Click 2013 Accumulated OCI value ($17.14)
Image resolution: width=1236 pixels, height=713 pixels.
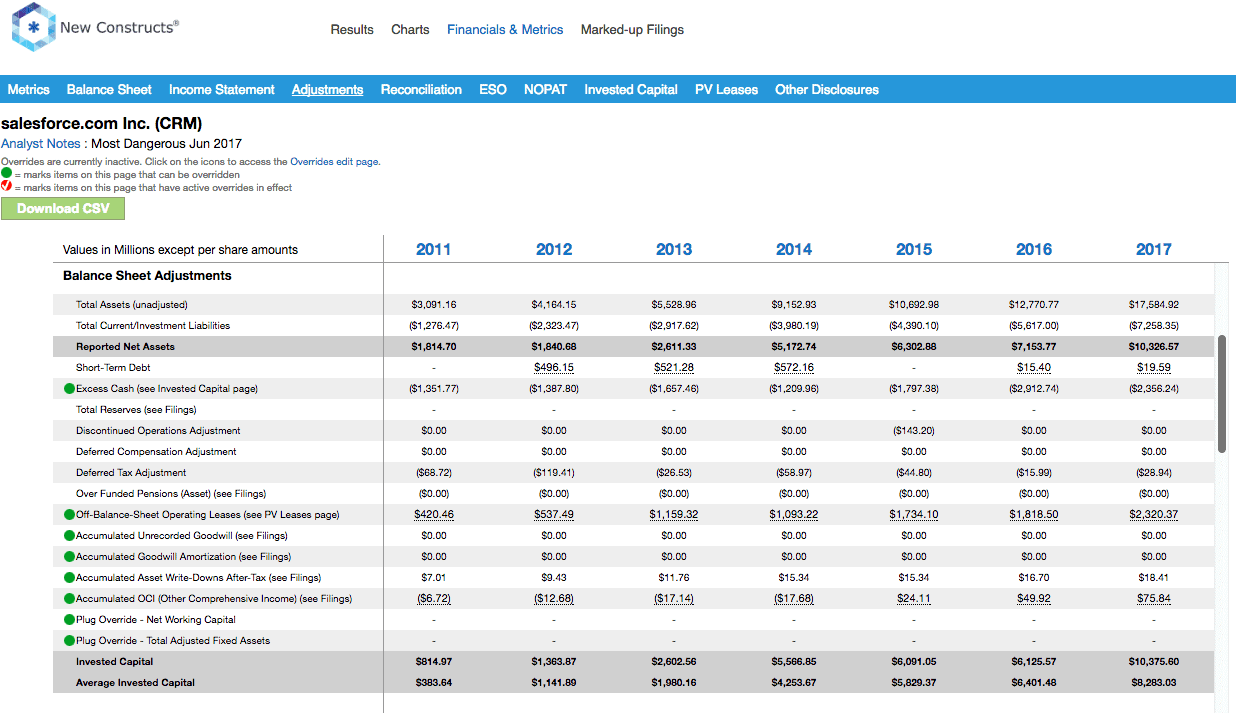click(x=674, y=599)
